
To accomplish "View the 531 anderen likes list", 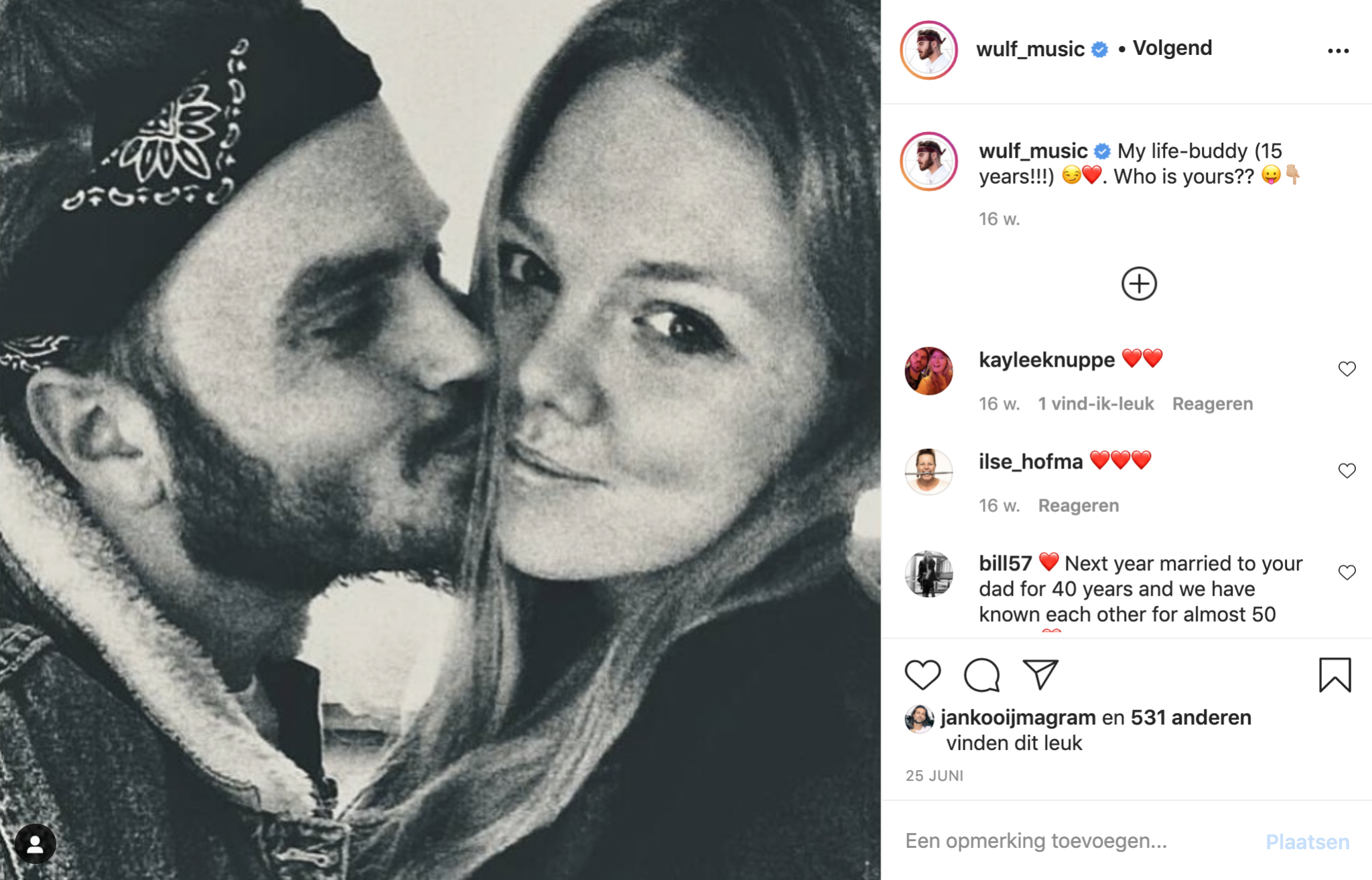I will [1190, 717].
